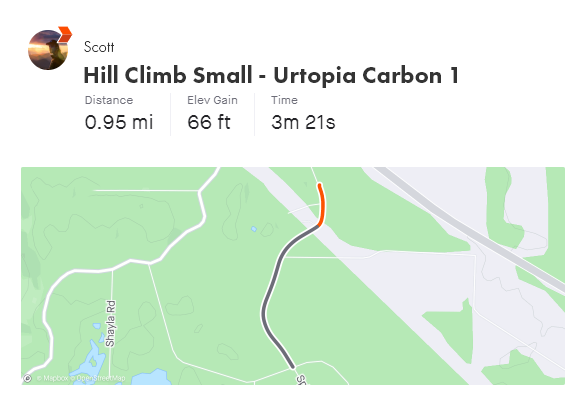
Task: Click the orange Strava chevron badge
Action: click(65, 34)
